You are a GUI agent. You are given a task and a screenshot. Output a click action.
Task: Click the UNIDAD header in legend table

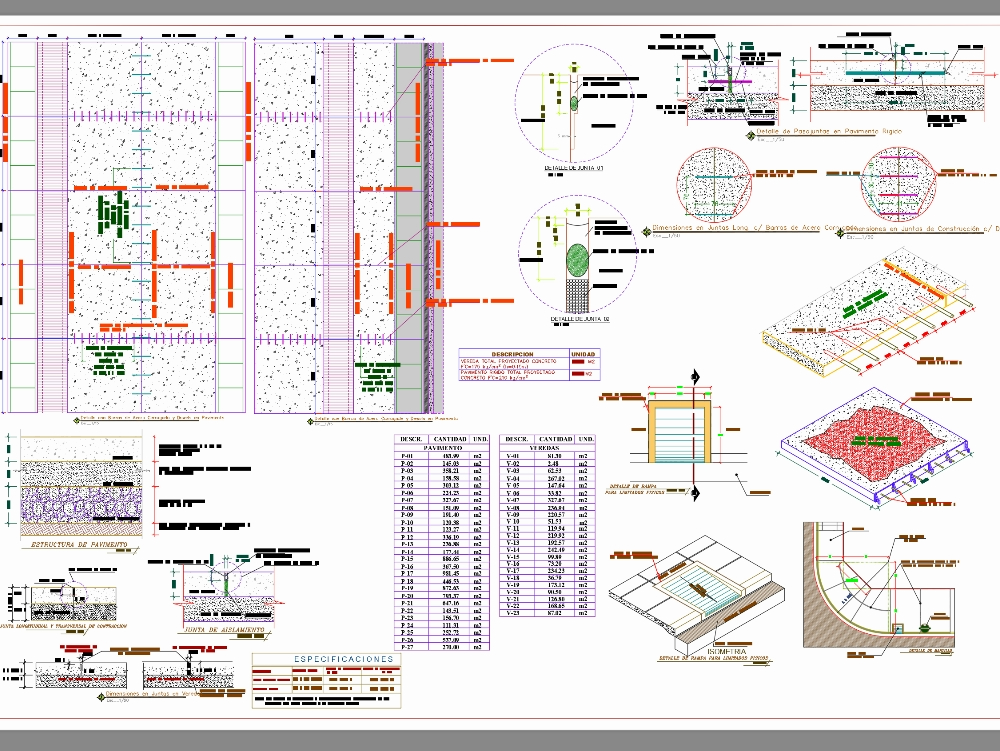click(581, 353)
